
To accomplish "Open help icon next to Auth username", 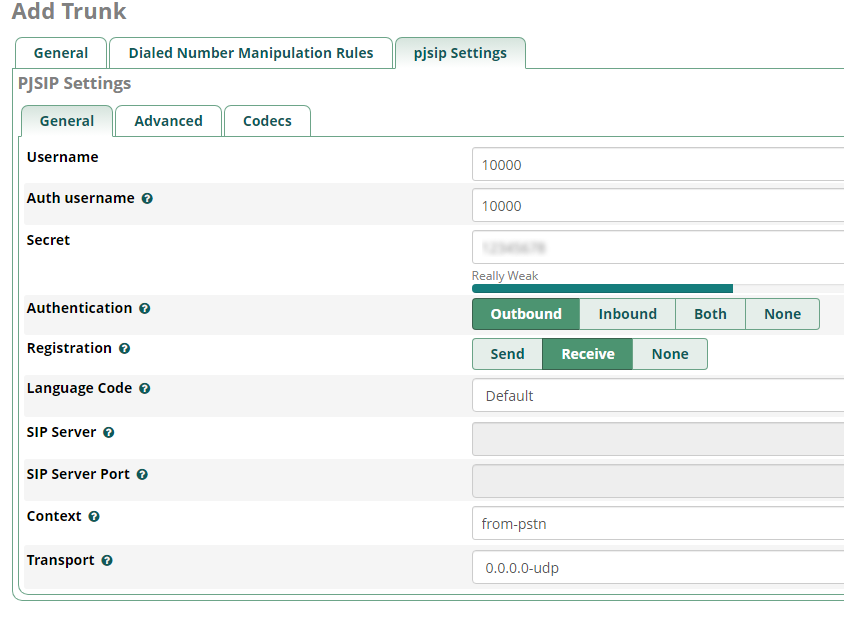I will (x=147, y=199).
